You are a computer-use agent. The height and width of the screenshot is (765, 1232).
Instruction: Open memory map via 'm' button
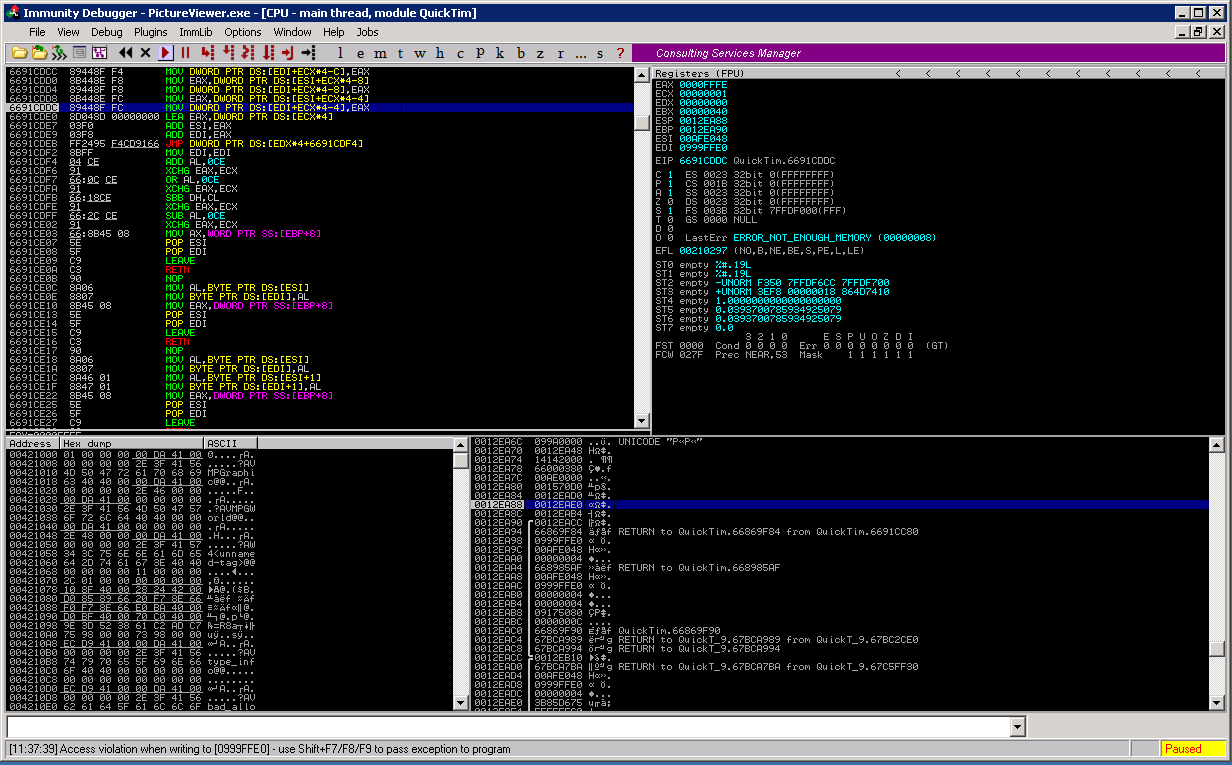(x=380, y=53)
